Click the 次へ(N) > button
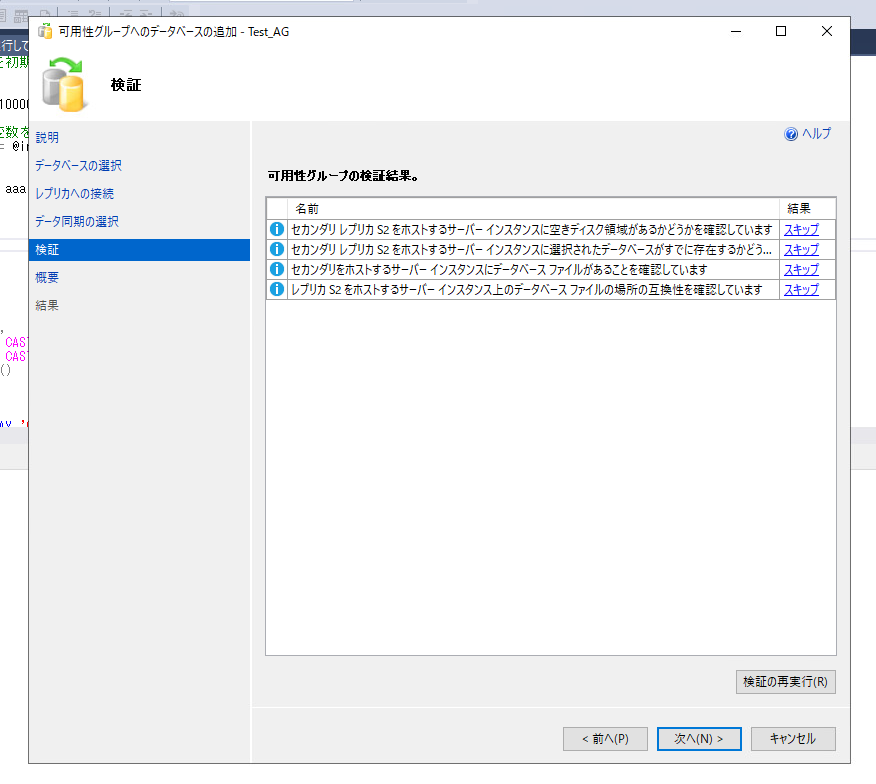Image resolution: width=876 pixels, height=784 pixels. click(699, 739)
